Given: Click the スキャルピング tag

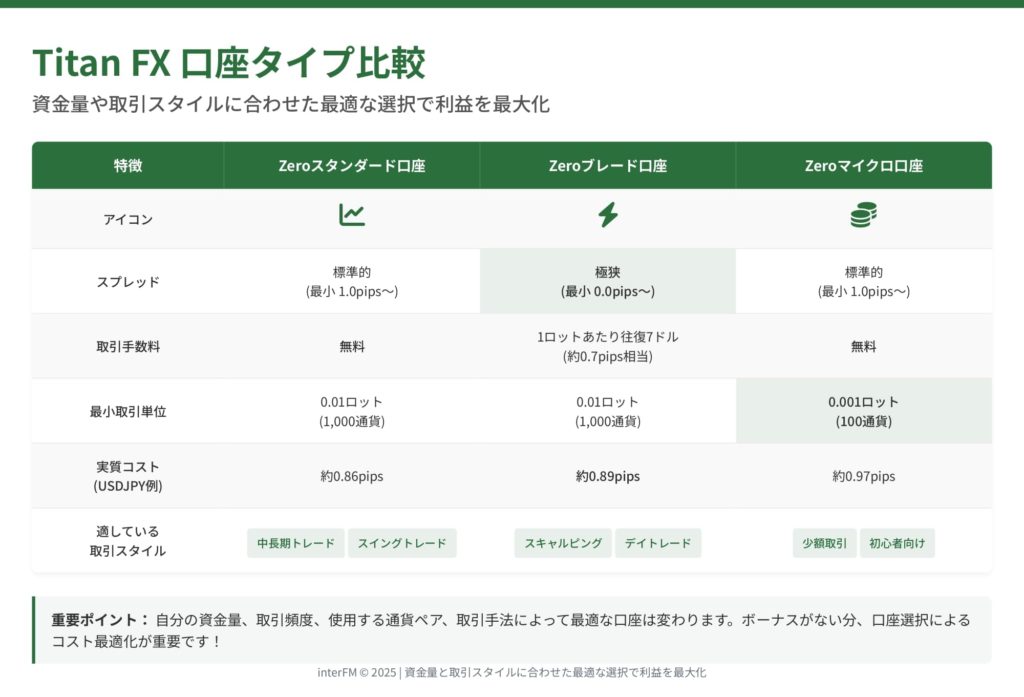Looking at the screenshot, I should 563,543.
